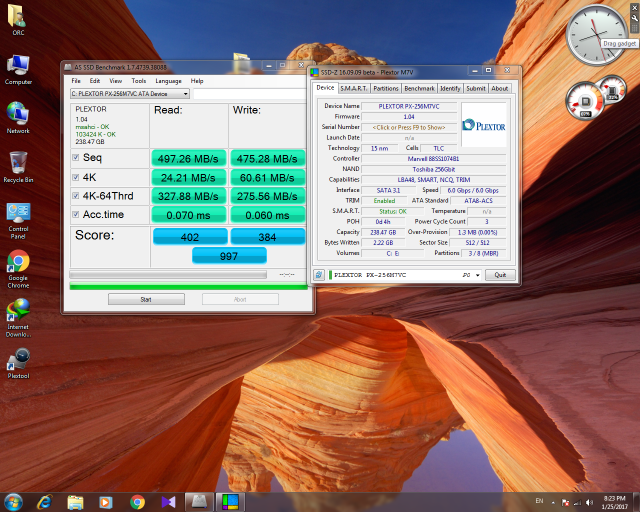Open Google Chrome desktop shortcut

click(18, 263)
